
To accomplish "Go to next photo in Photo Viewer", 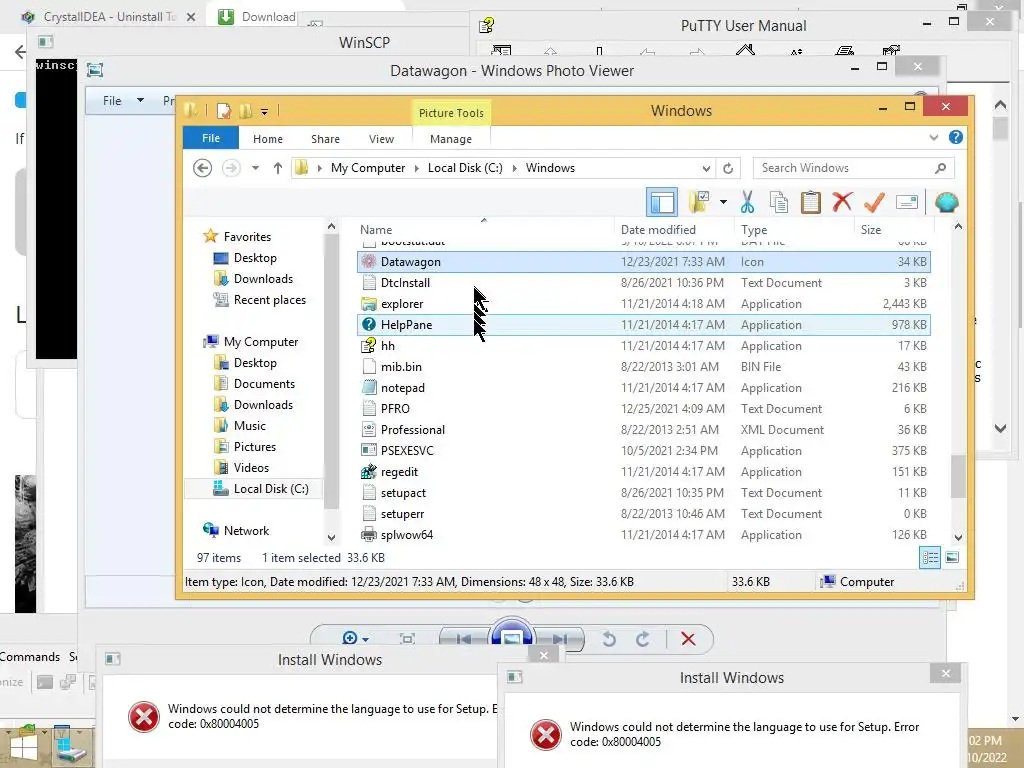I will (x=560, y=639).
